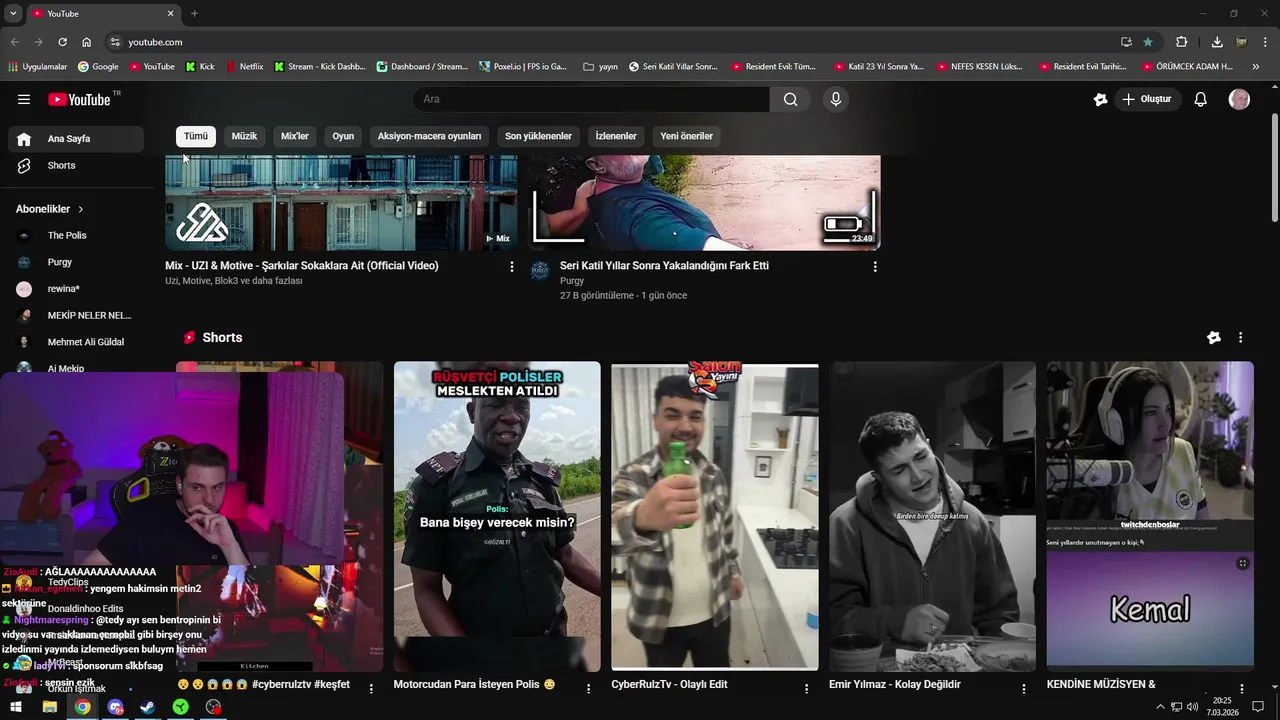Open Kick bookmark
The image size is (1280, 720).
(x=200, y=67)
